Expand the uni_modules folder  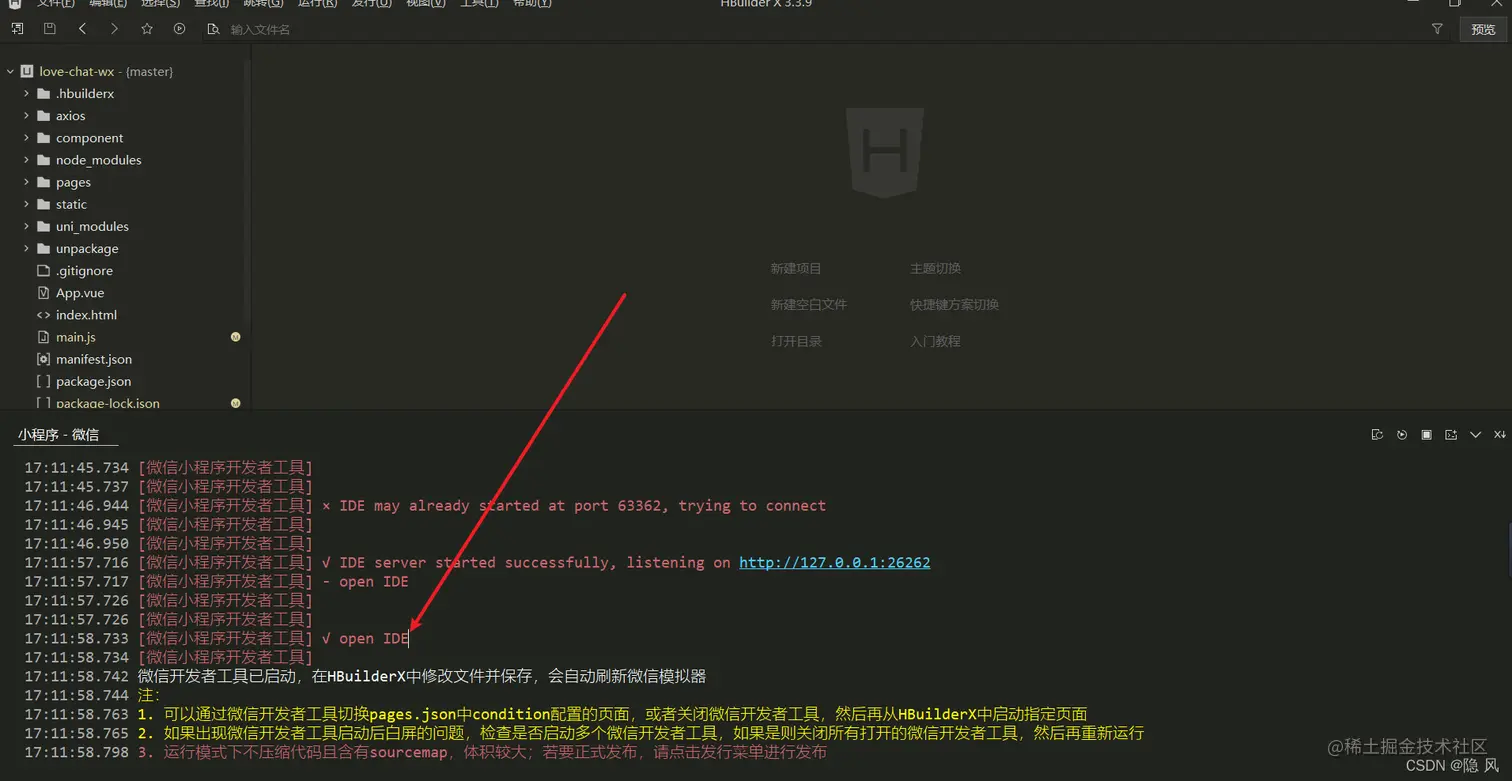point(27,226)
